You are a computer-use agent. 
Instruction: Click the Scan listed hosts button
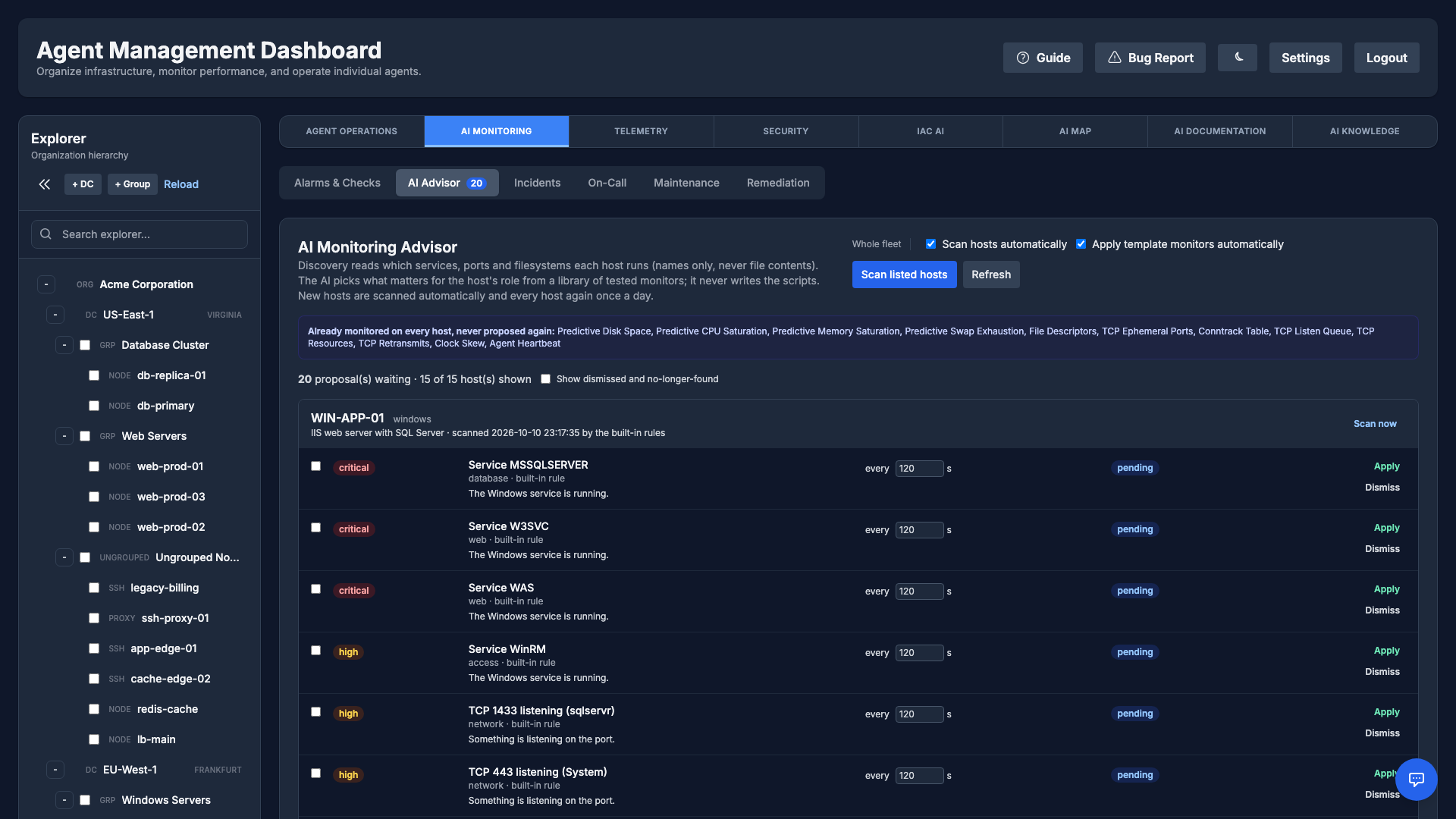pos(904,275)
